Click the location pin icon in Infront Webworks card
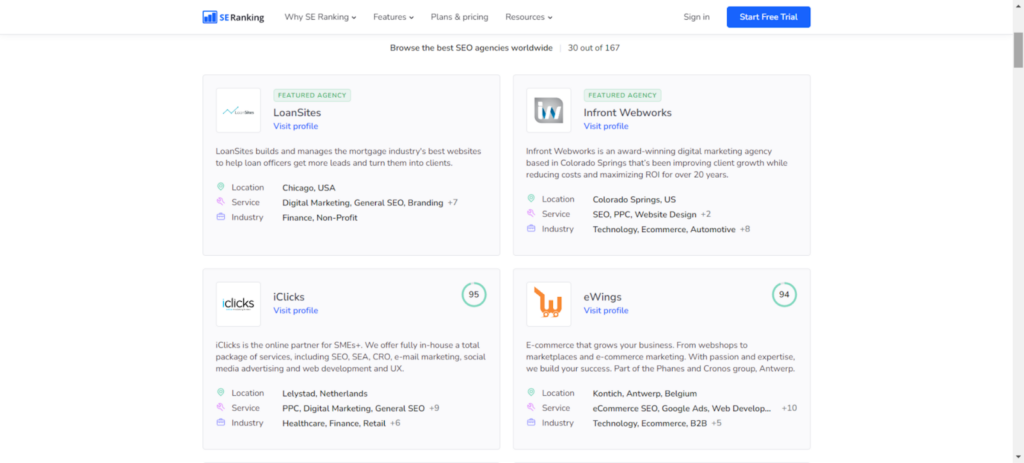1024x463 pixels. pos(531,199)
